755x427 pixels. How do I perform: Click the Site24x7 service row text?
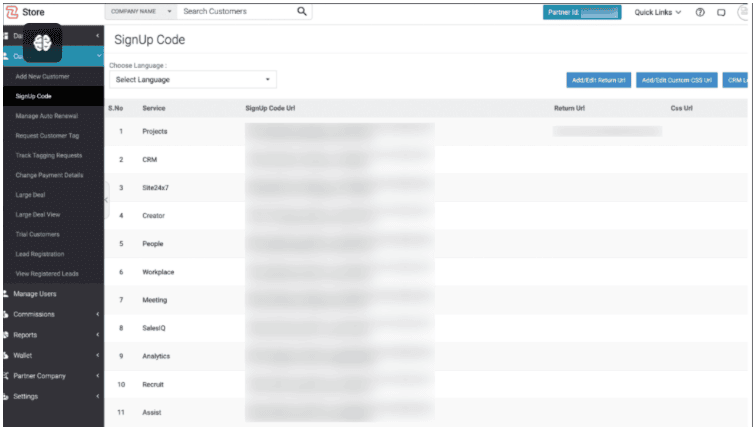155,188
